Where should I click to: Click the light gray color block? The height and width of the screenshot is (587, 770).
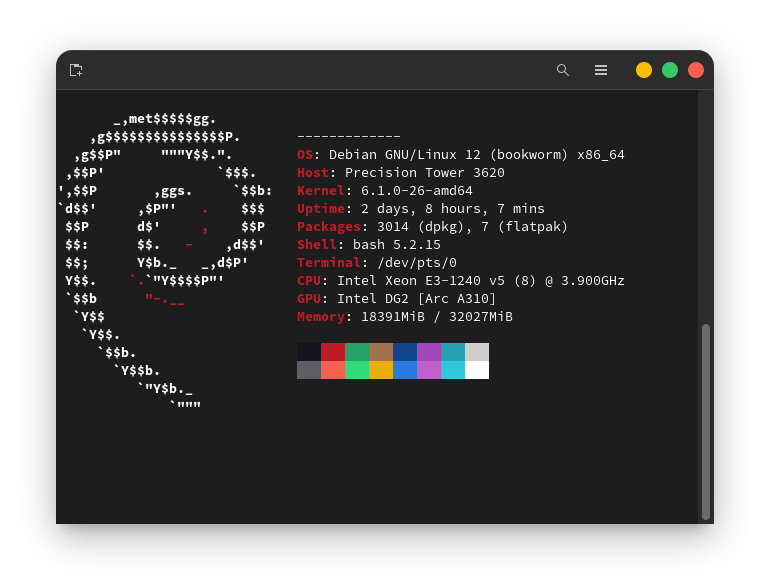tap(477, 352)
